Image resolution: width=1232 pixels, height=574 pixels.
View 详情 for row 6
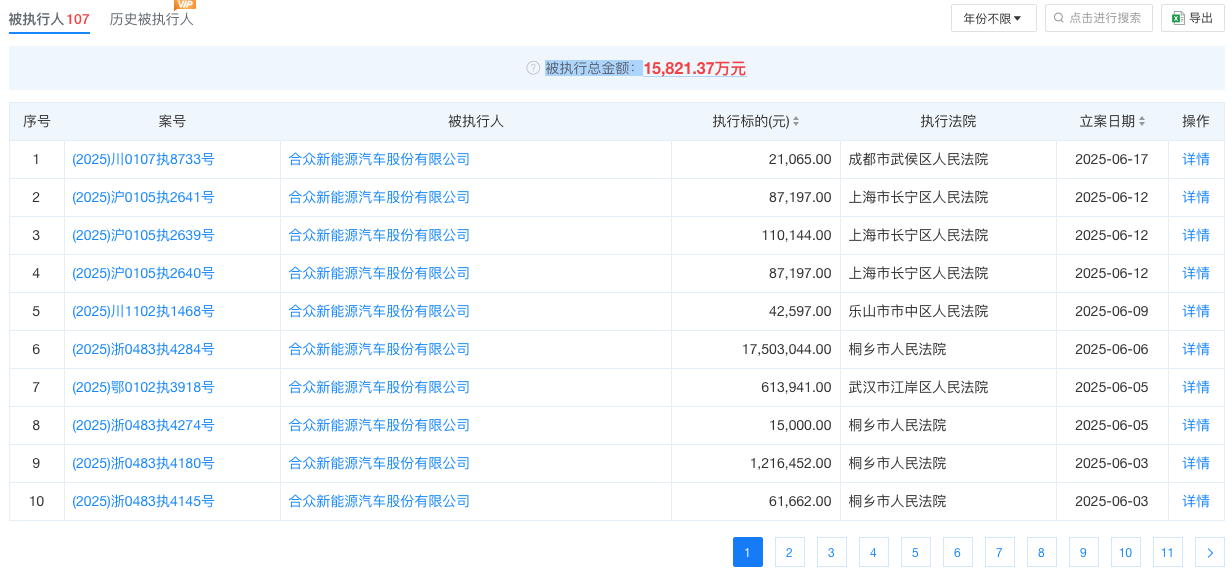pos(1196,349)
